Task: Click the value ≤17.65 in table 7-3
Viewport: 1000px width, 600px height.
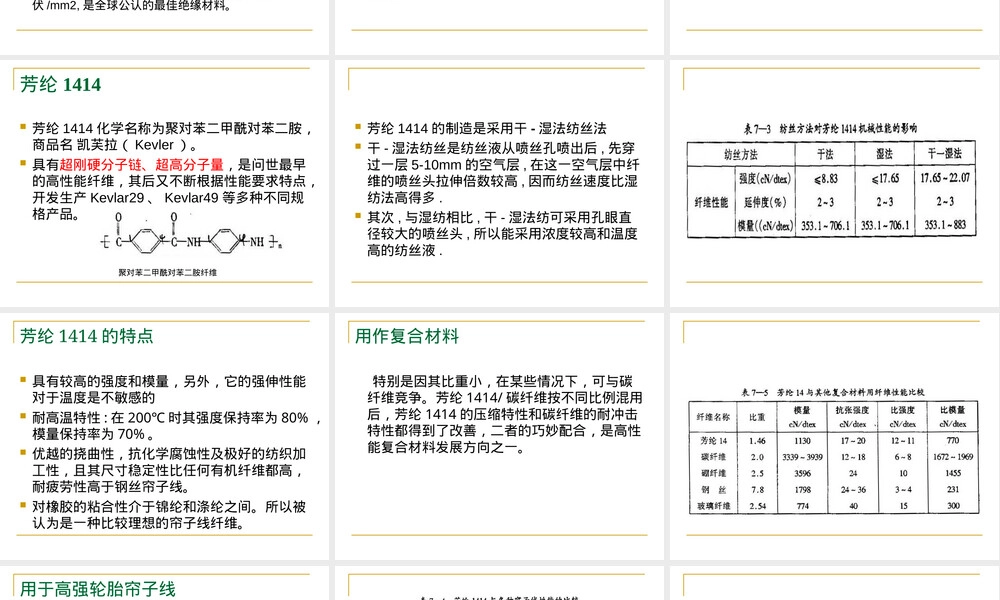Action: point(885,179)
